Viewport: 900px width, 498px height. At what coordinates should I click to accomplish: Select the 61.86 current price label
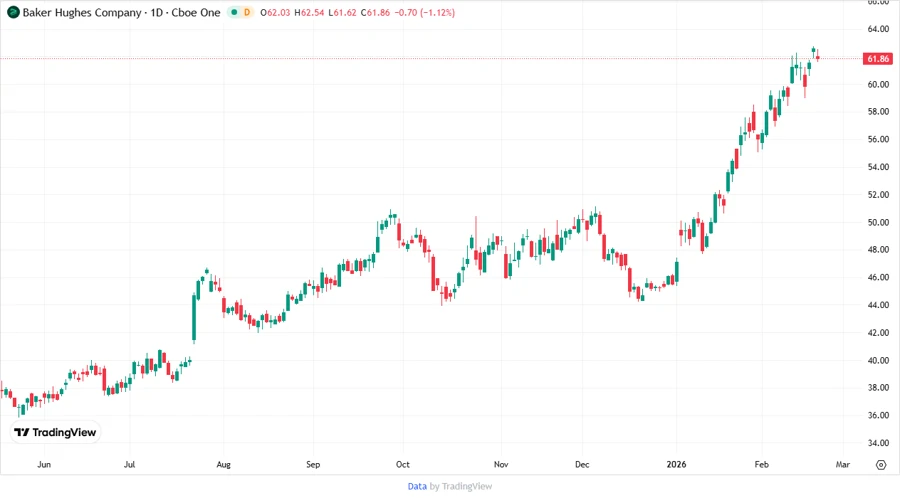878,59
